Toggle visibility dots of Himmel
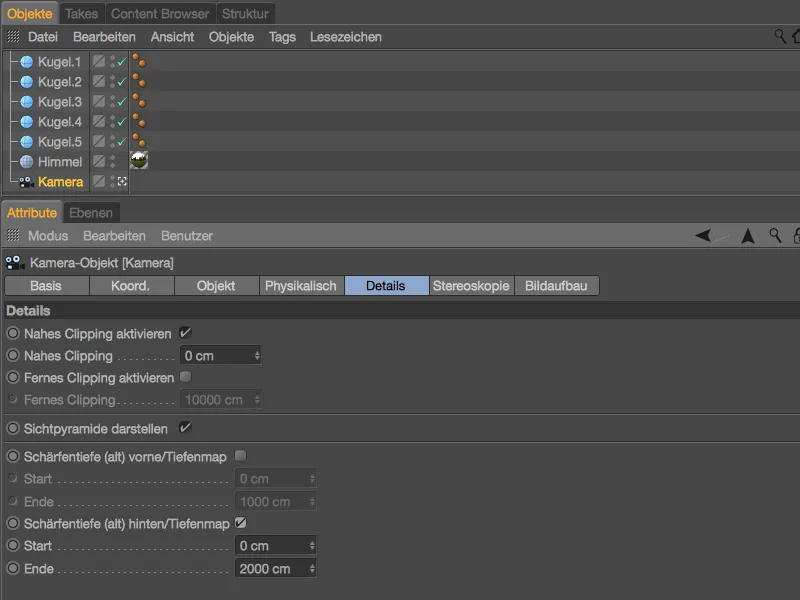This screenshot has height=600, width=800. [112, 161]
